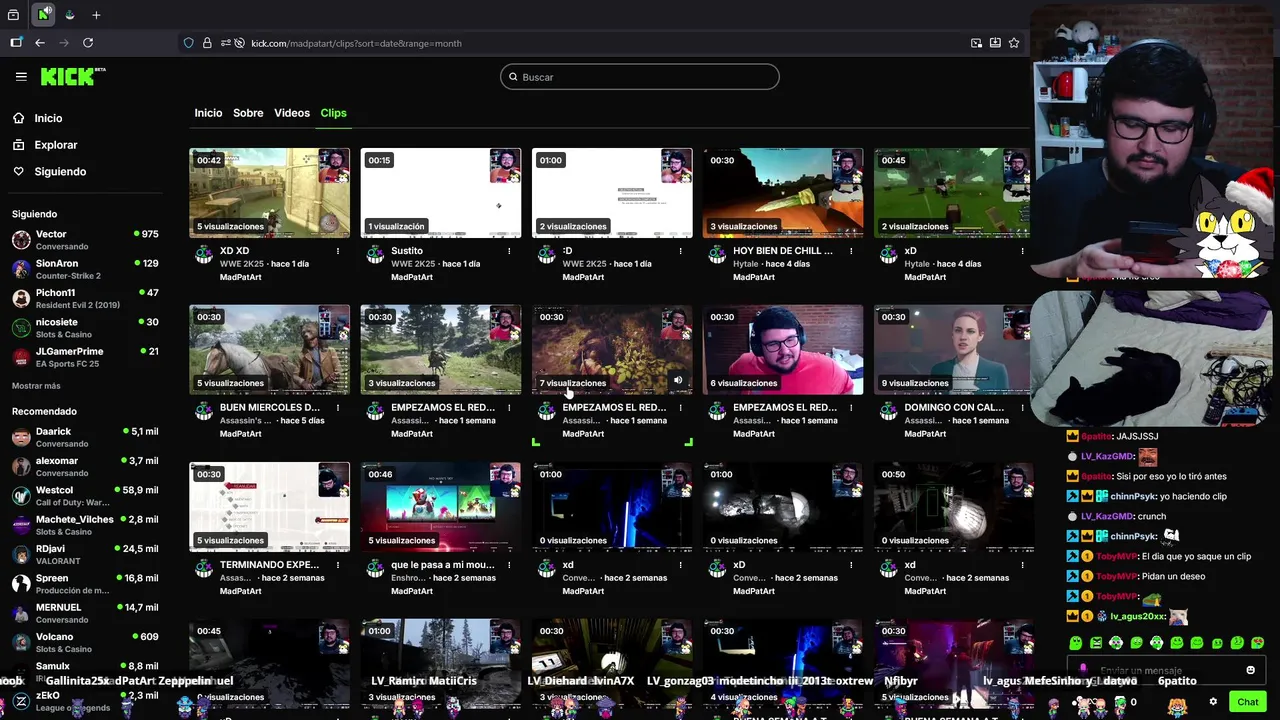Switch to the second browser tab
Screen dimensions: 1280x720
click(x=70, y=15)
